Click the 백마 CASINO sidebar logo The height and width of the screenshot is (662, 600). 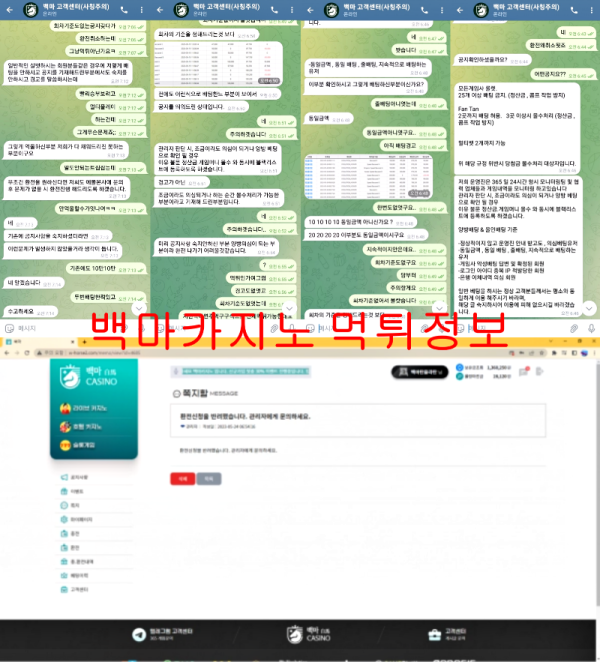tap(88, 377)
